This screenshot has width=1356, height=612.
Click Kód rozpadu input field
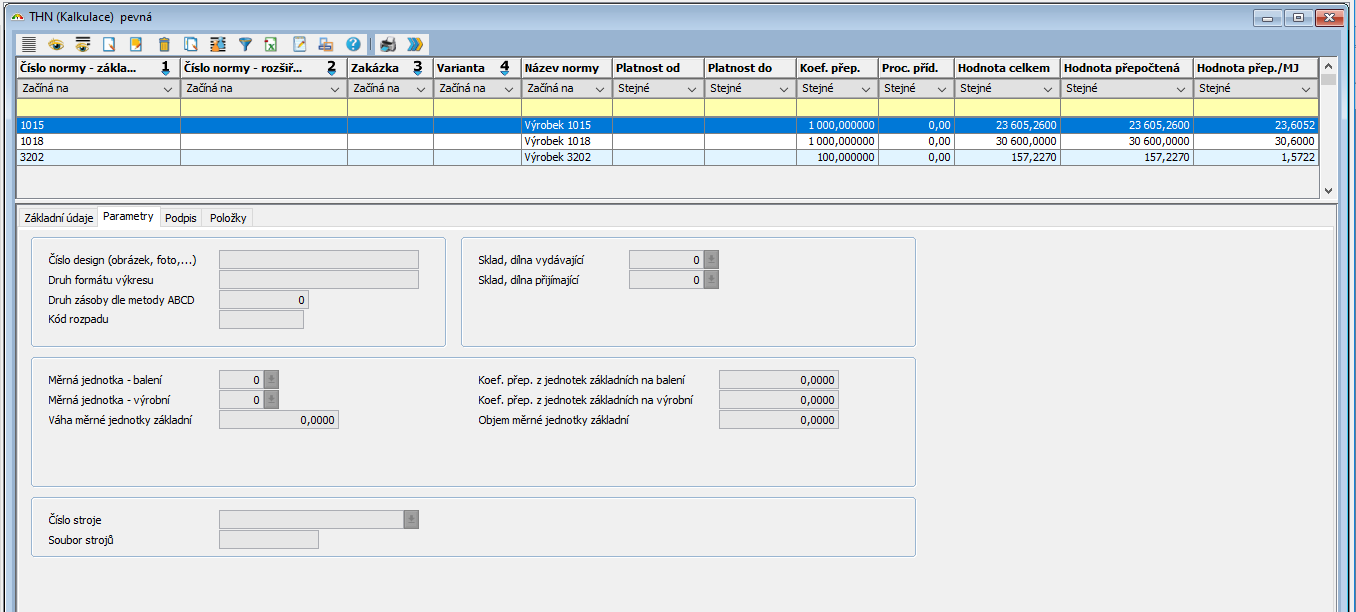tap(260, 320)
